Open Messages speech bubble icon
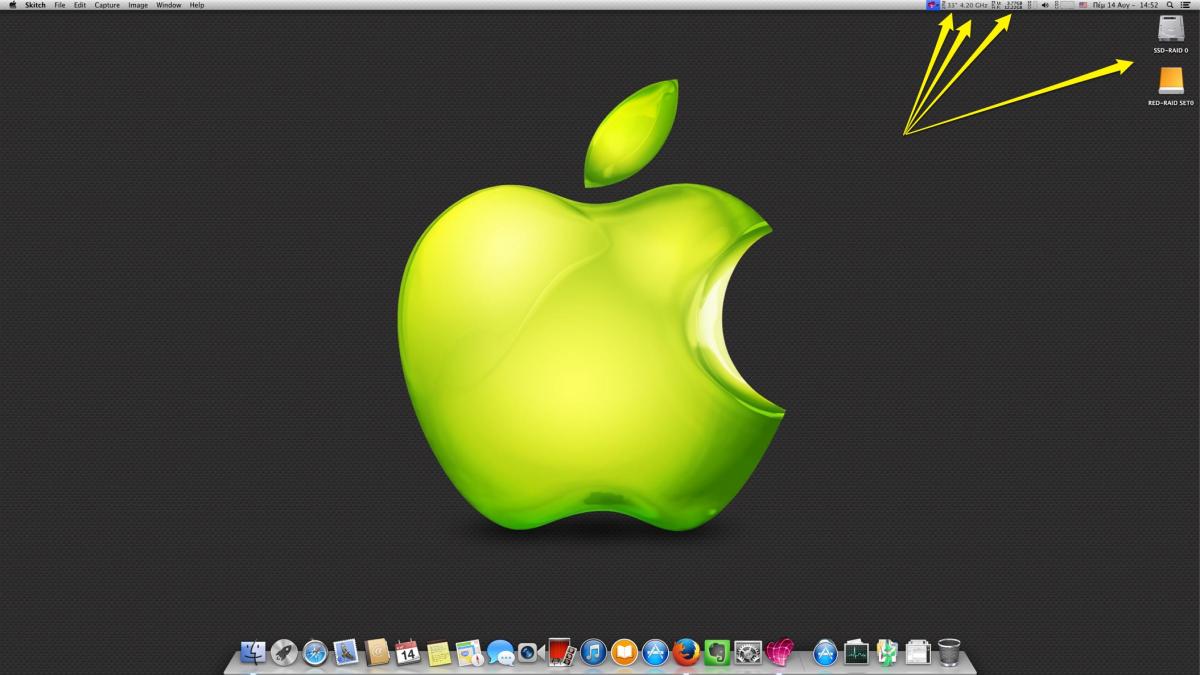The width and height of the screenshot is (1200, 675). (500, 653)
